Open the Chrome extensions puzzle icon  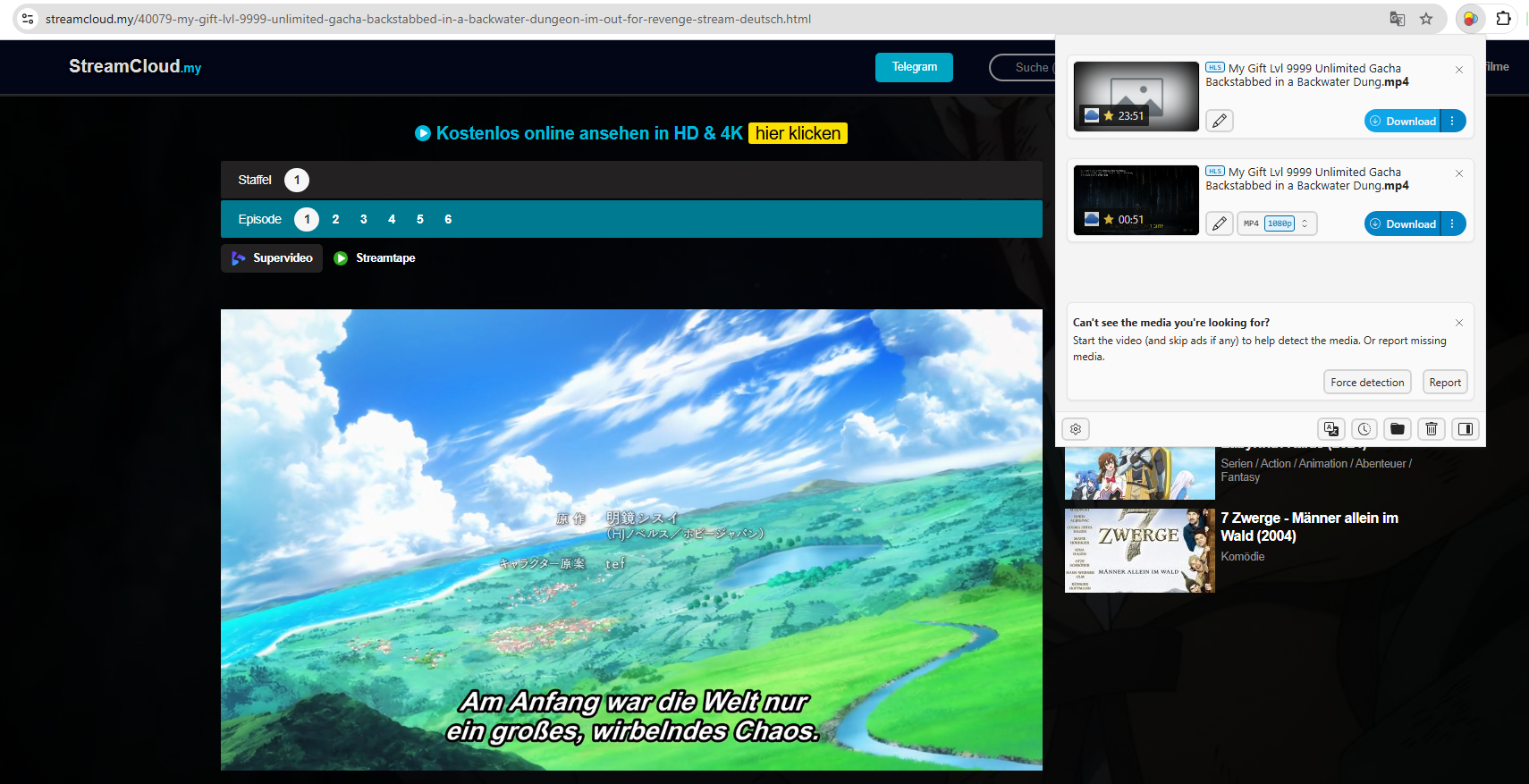click(x=1504, y=19)
